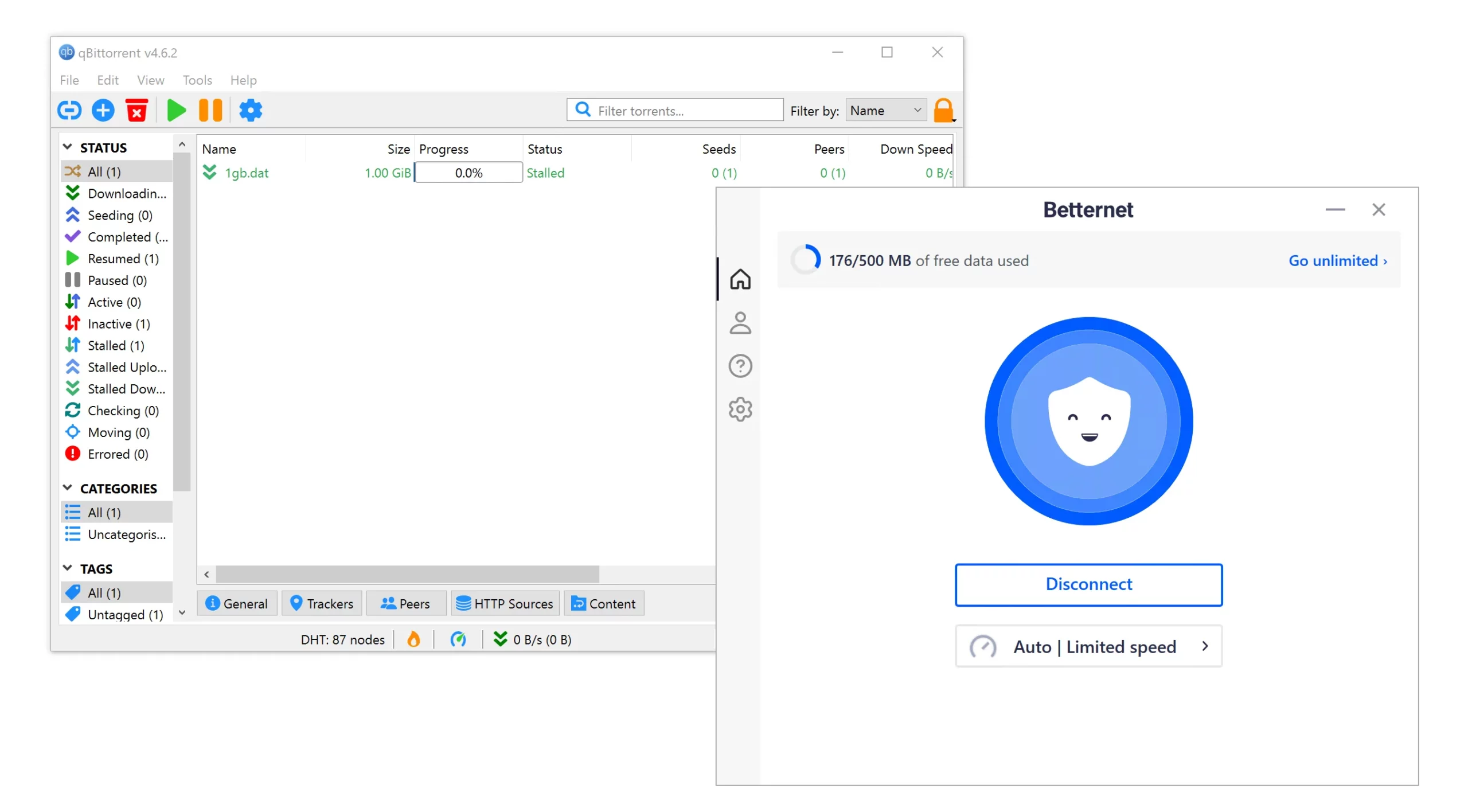Collapse the STATUS section
The width and height of the screenshot is (1468, 812).
(x=68, y=147)
